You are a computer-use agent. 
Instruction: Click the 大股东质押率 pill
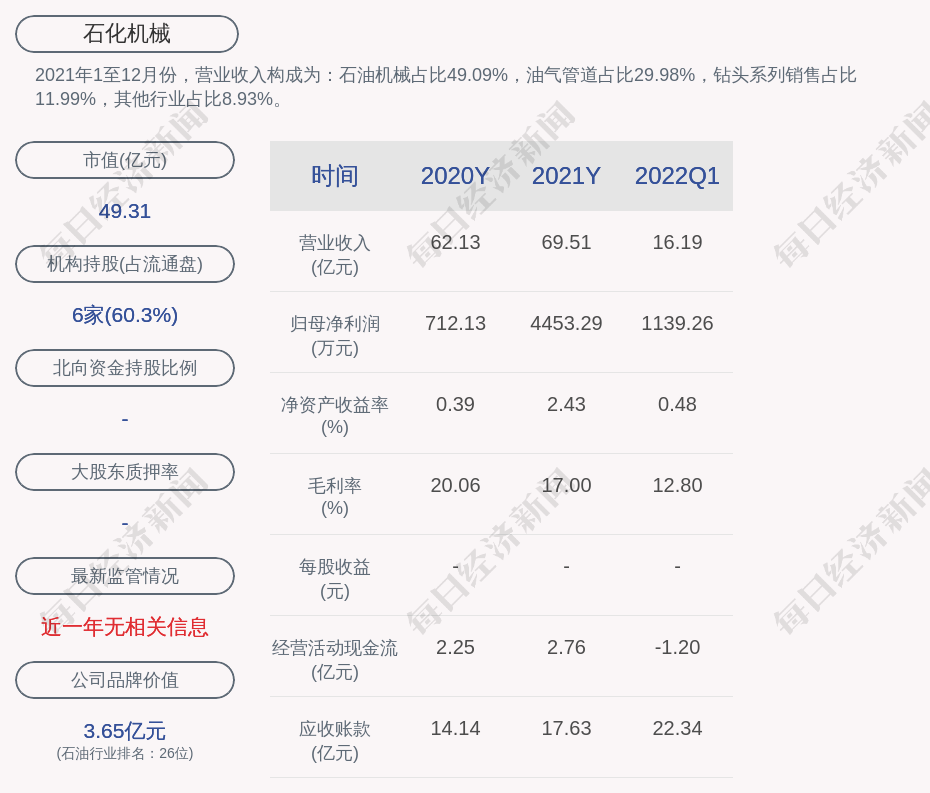tap(125, 472)
